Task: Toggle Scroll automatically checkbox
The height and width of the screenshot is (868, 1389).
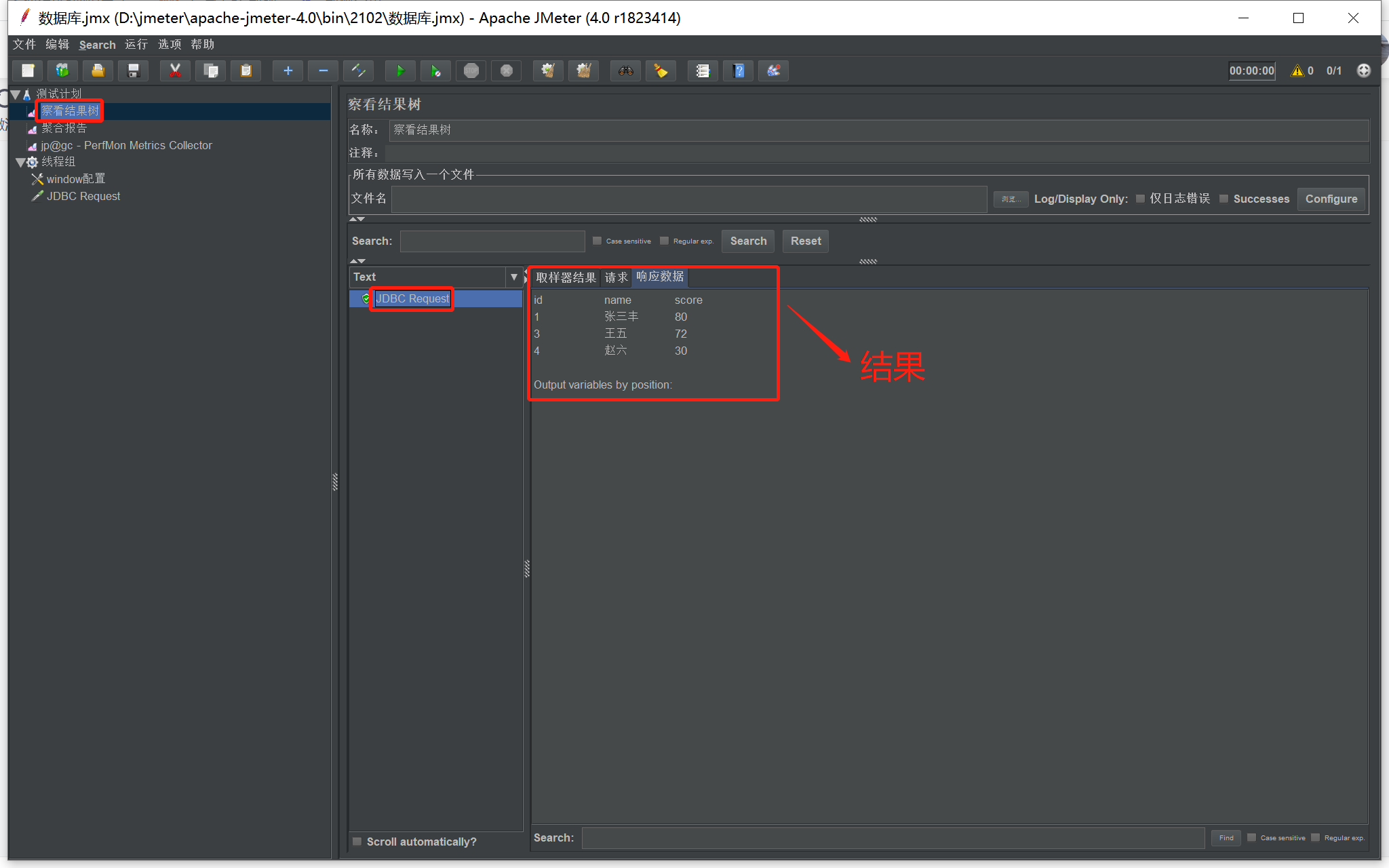Action: [357, 842]
